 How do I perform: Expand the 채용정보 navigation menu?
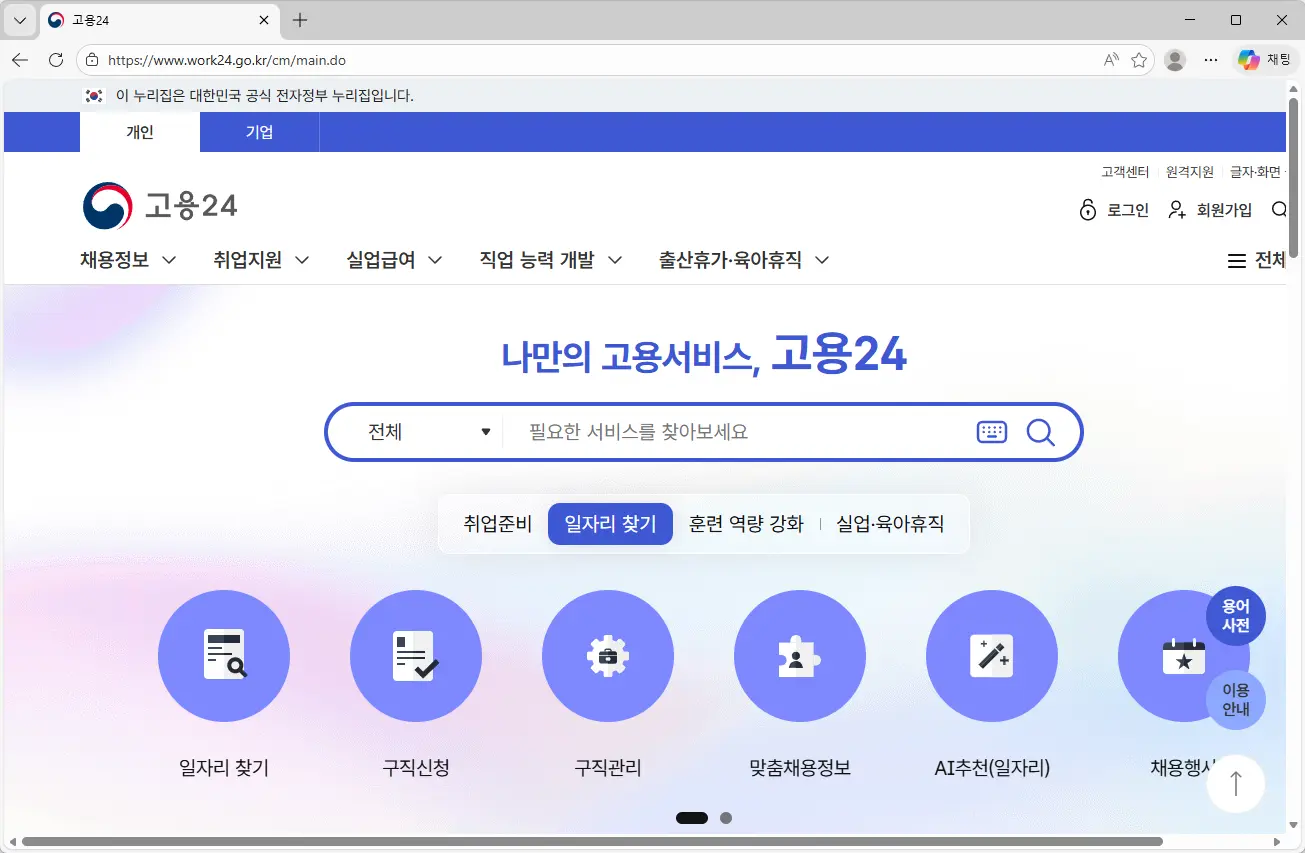point(128,260)
